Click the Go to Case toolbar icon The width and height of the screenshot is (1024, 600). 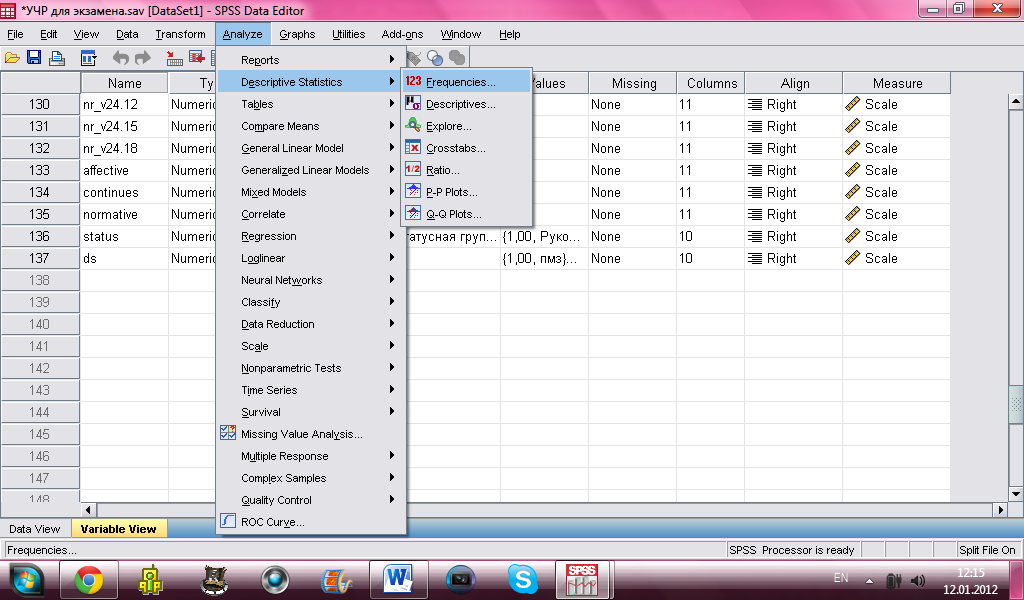174,59
